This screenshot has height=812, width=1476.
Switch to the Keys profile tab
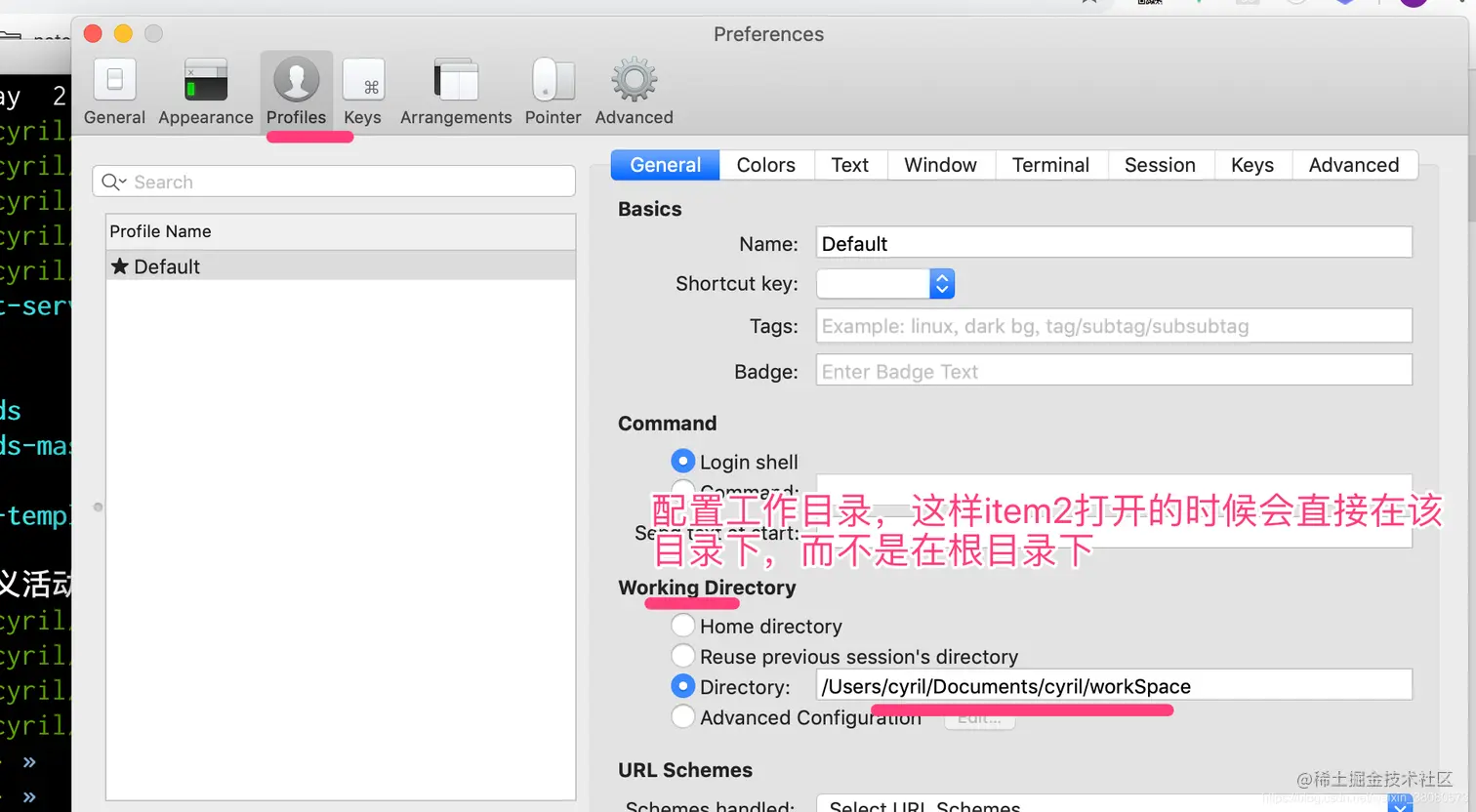(x=1252, y=165)
